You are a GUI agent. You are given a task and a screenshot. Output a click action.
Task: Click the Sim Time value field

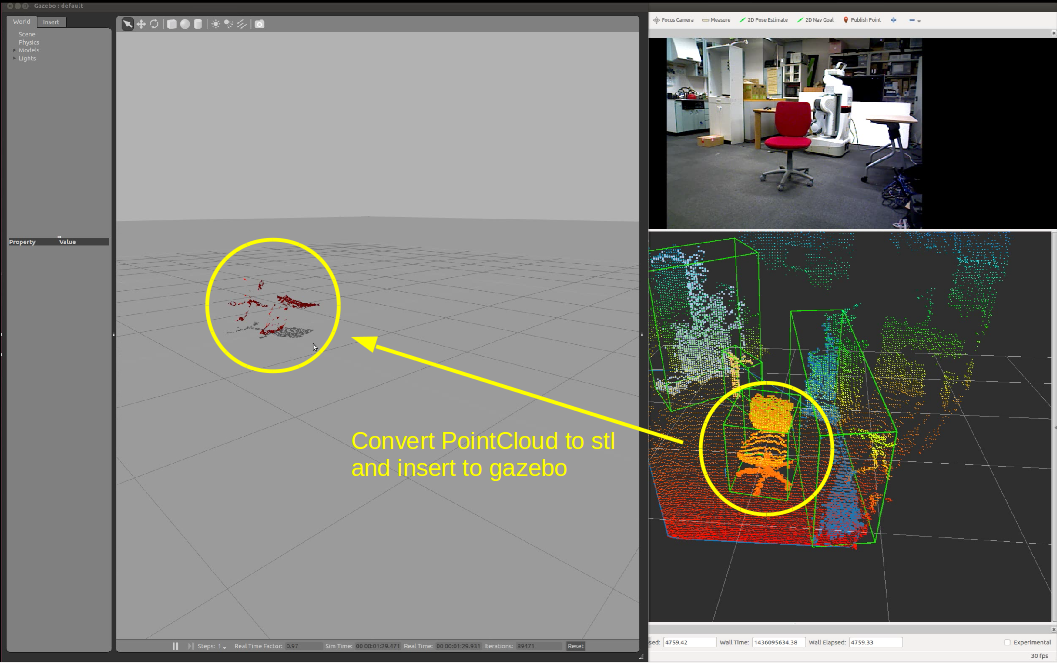377,646
